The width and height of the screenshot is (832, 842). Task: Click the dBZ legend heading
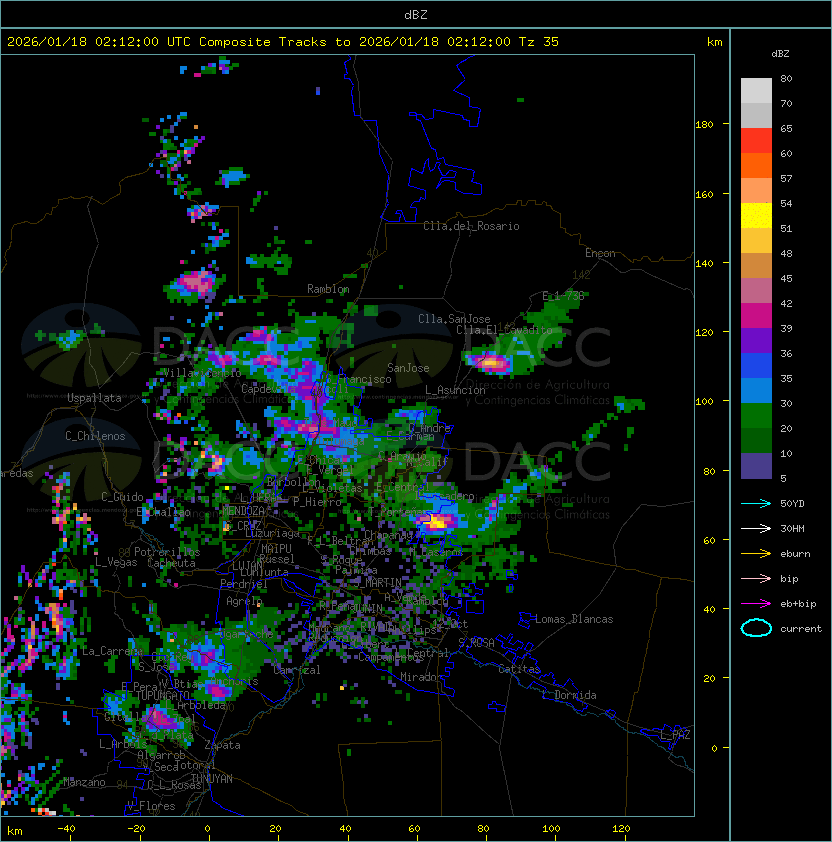click(x=780, y=54)
